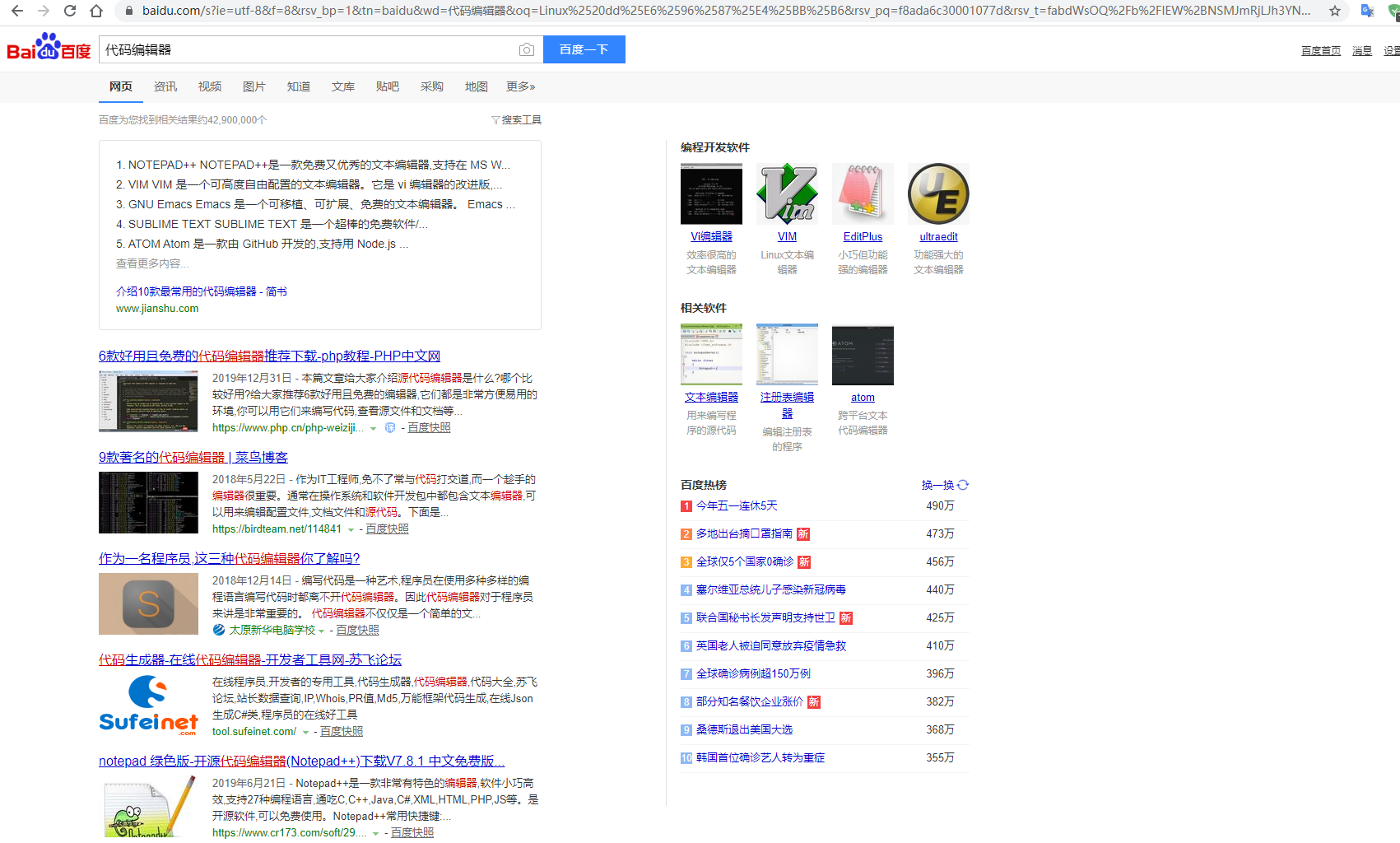Click the browser address bar URL
Viewport: 1400px width, 843px height.
pyautogui.click(x=727, y=11)
